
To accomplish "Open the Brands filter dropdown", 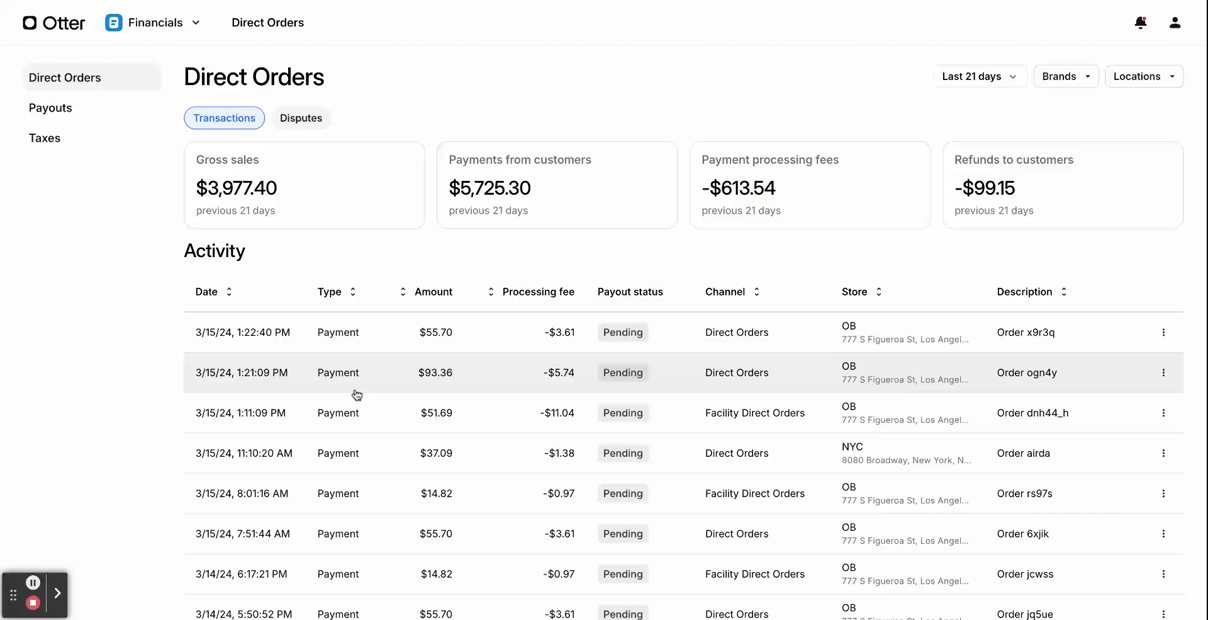I will click(1065, 76).
